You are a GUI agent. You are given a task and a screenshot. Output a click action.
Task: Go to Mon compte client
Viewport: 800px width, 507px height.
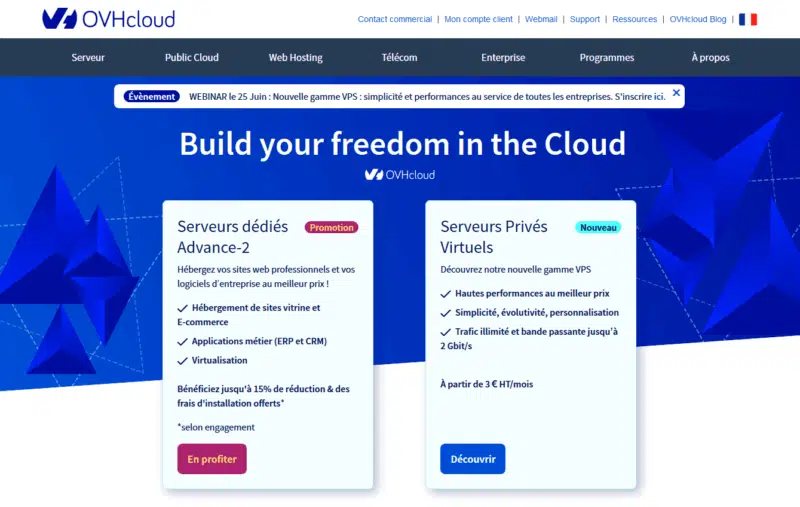[478, 19]
